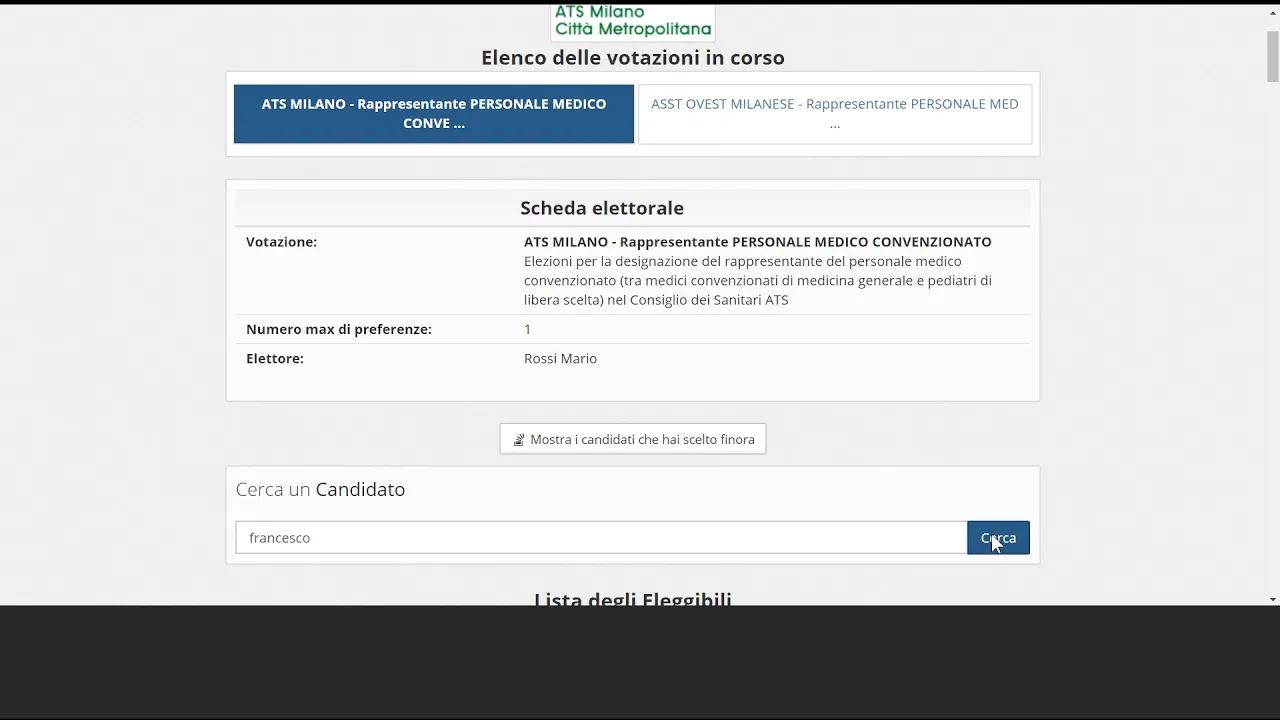Click the Numero max di preferenze label

click(x=339, y=329)
